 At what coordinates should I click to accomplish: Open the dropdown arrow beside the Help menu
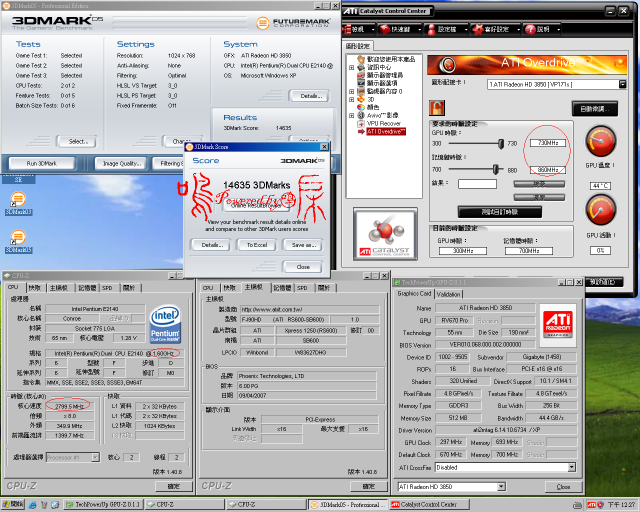(x=558, y=29)
